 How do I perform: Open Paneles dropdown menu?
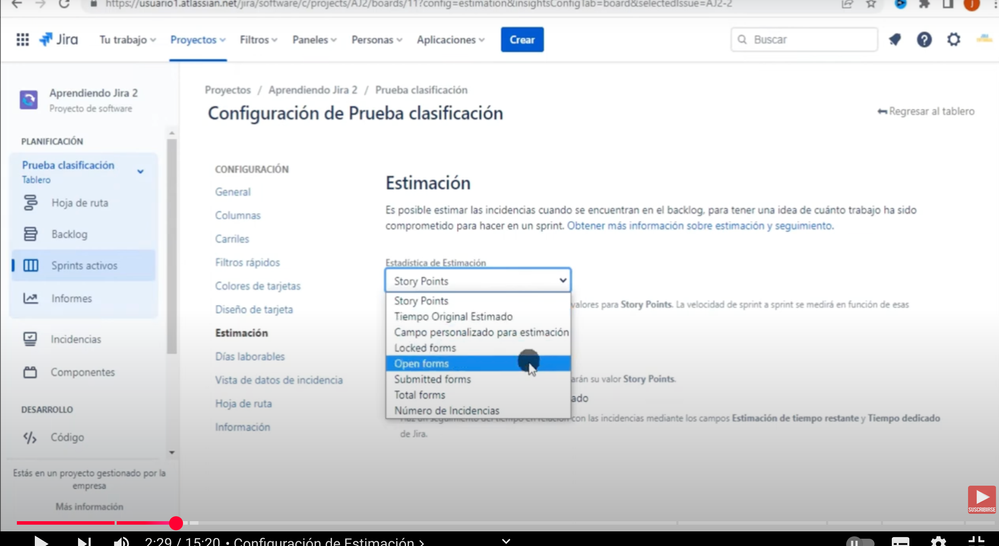pyautogui.click(x=315, y=40)
